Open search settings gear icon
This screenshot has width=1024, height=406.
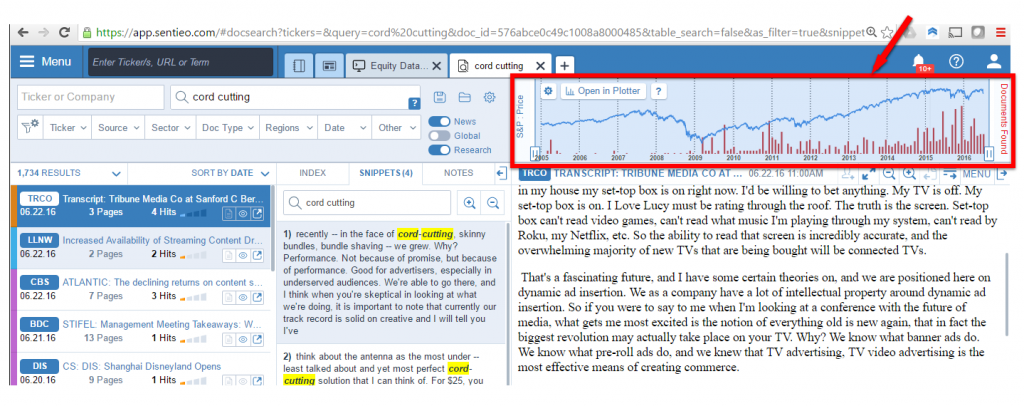(489, 97)
